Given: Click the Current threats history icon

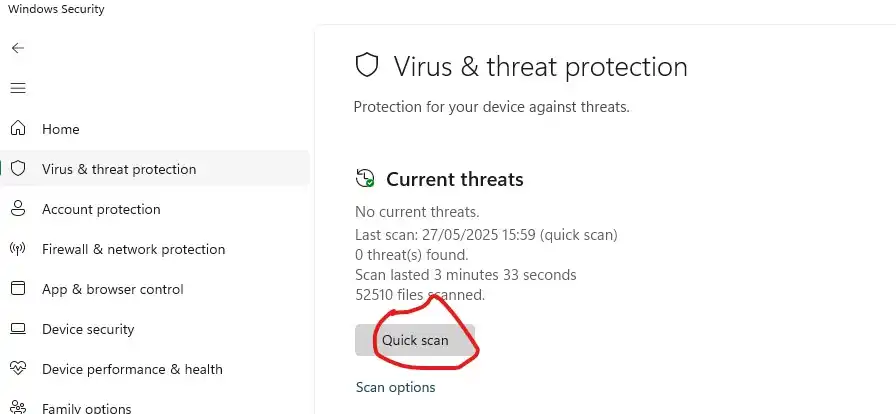Looking at the screenshot, I should pos(365,179).
